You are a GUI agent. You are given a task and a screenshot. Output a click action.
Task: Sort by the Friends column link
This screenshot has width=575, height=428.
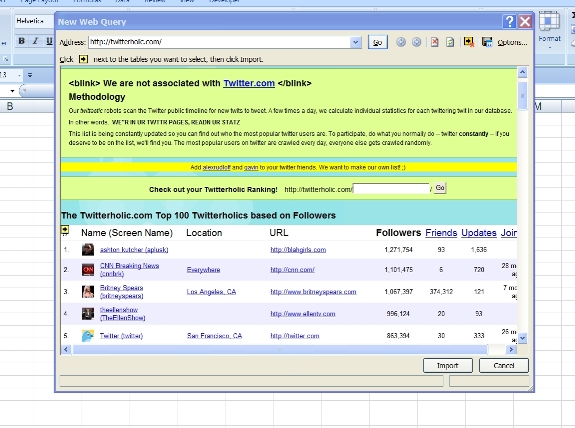(441, 233)
